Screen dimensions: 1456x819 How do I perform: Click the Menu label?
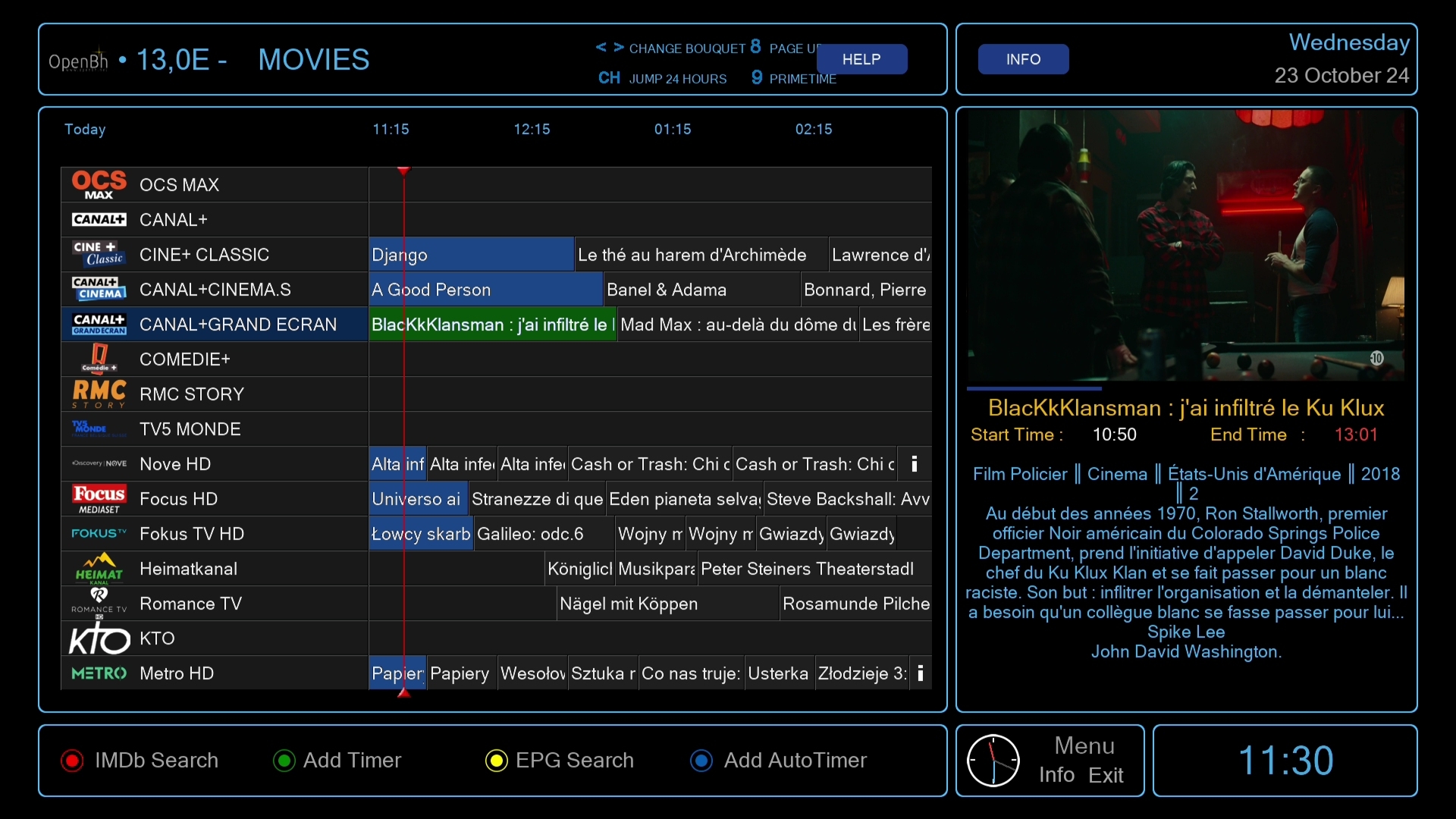(x=1084, y=746)
